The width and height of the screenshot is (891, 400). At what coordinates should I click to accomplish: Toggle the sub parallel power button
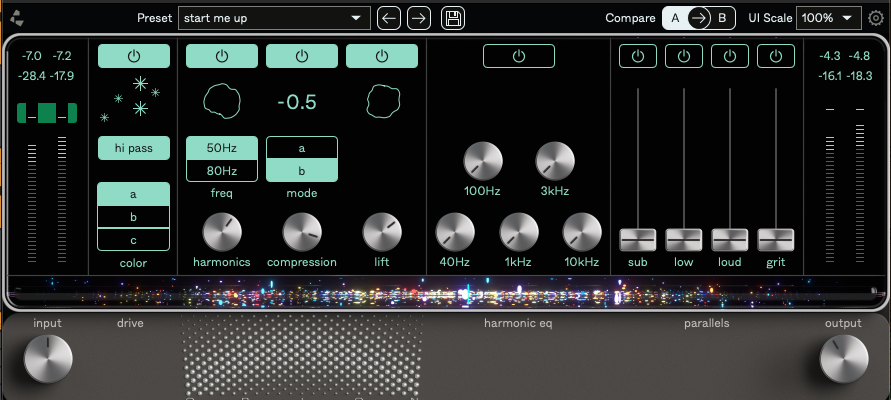point(638,57)
